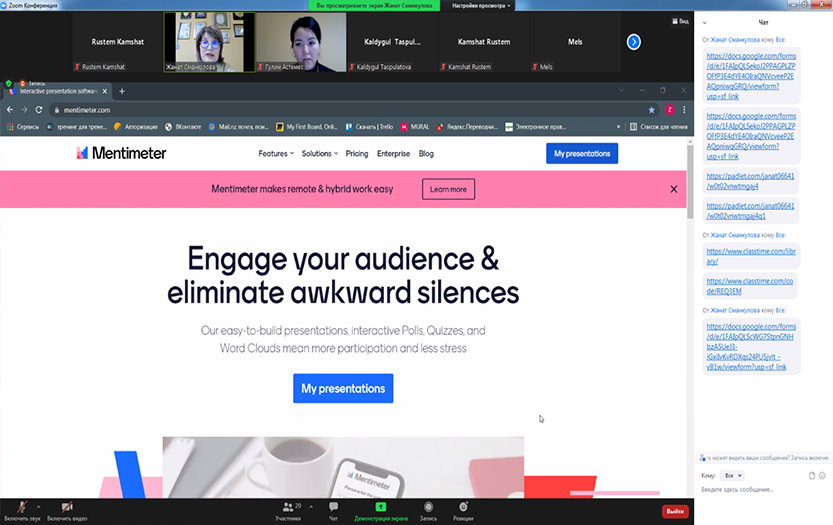Screen dimensions: 833x525
Task: Turn on camera with Включить видео
Action: pos(67,510)
